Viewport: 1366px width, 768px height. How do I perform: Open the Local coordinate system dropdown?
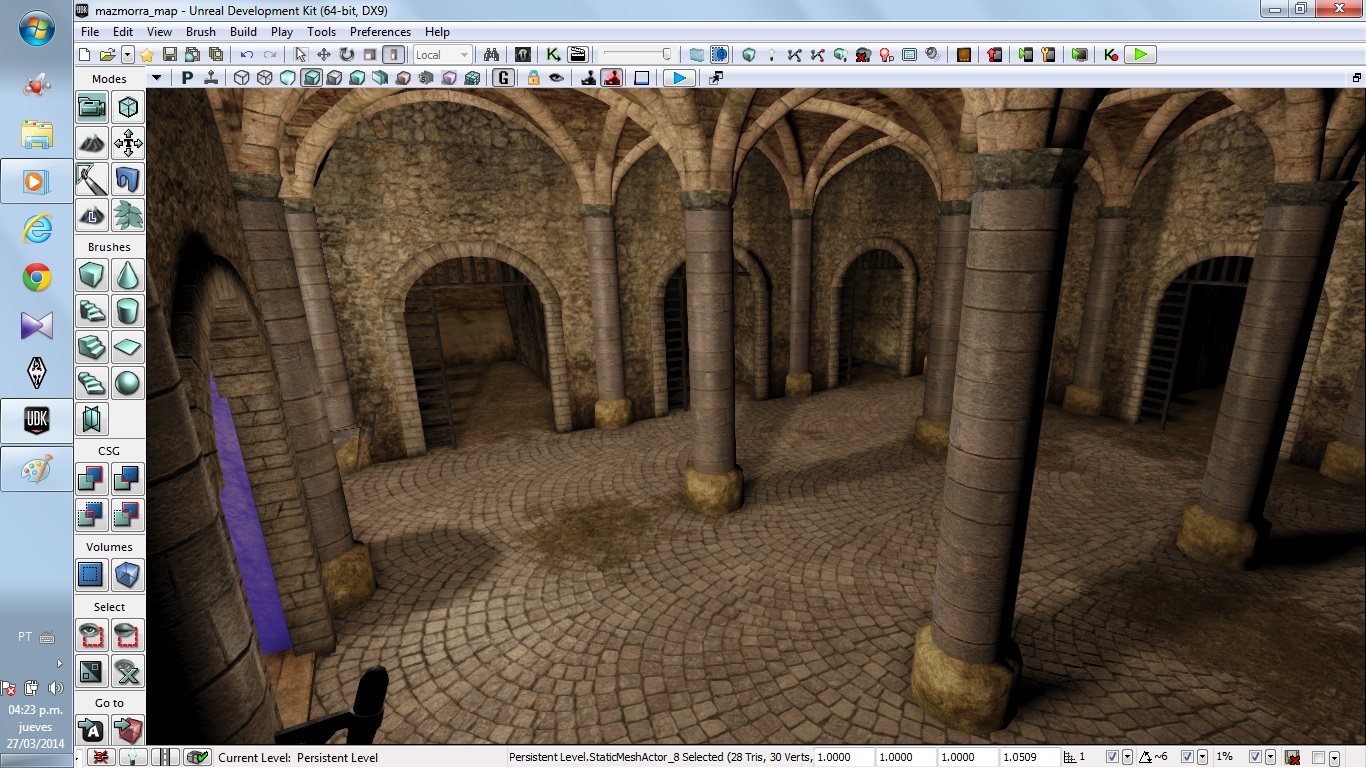pyautogui.click(x=442, y=55)
